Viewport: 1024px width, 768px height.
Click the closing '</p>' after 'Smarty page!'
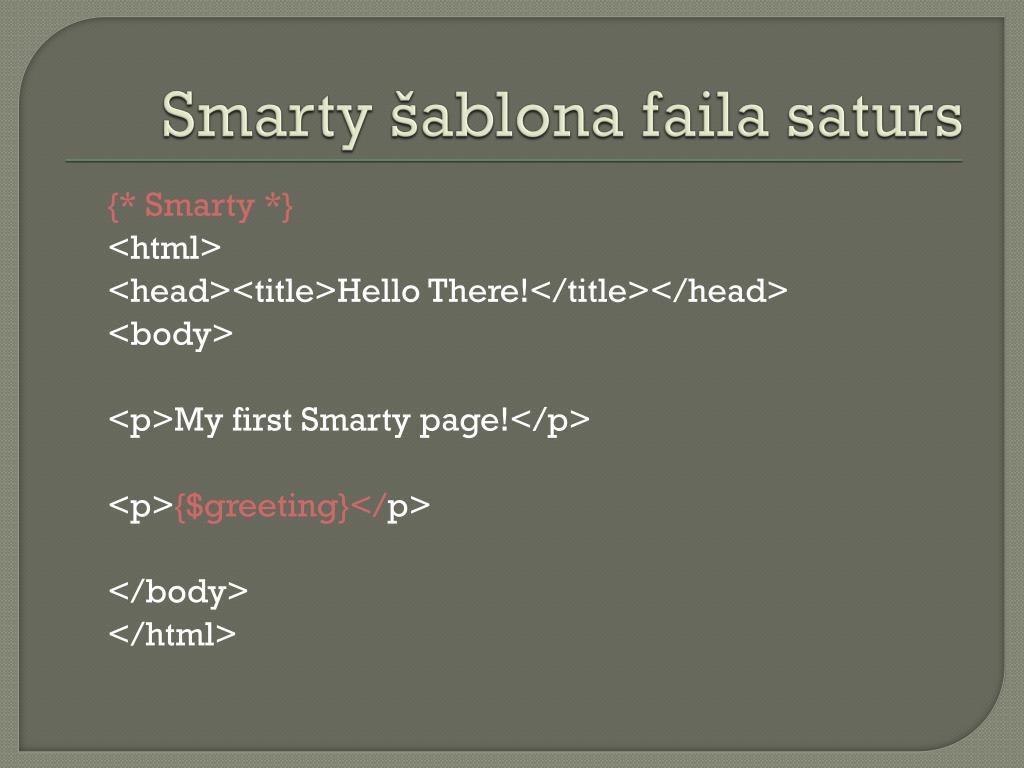click(551, 421)
